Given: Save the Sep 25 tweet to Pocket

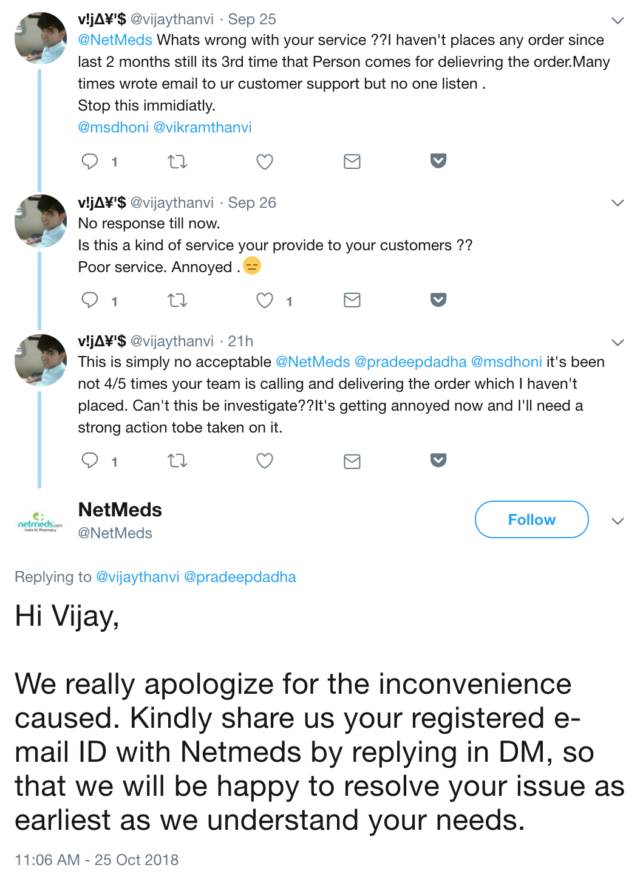Looking at the screenshot, I should point(438,161).
